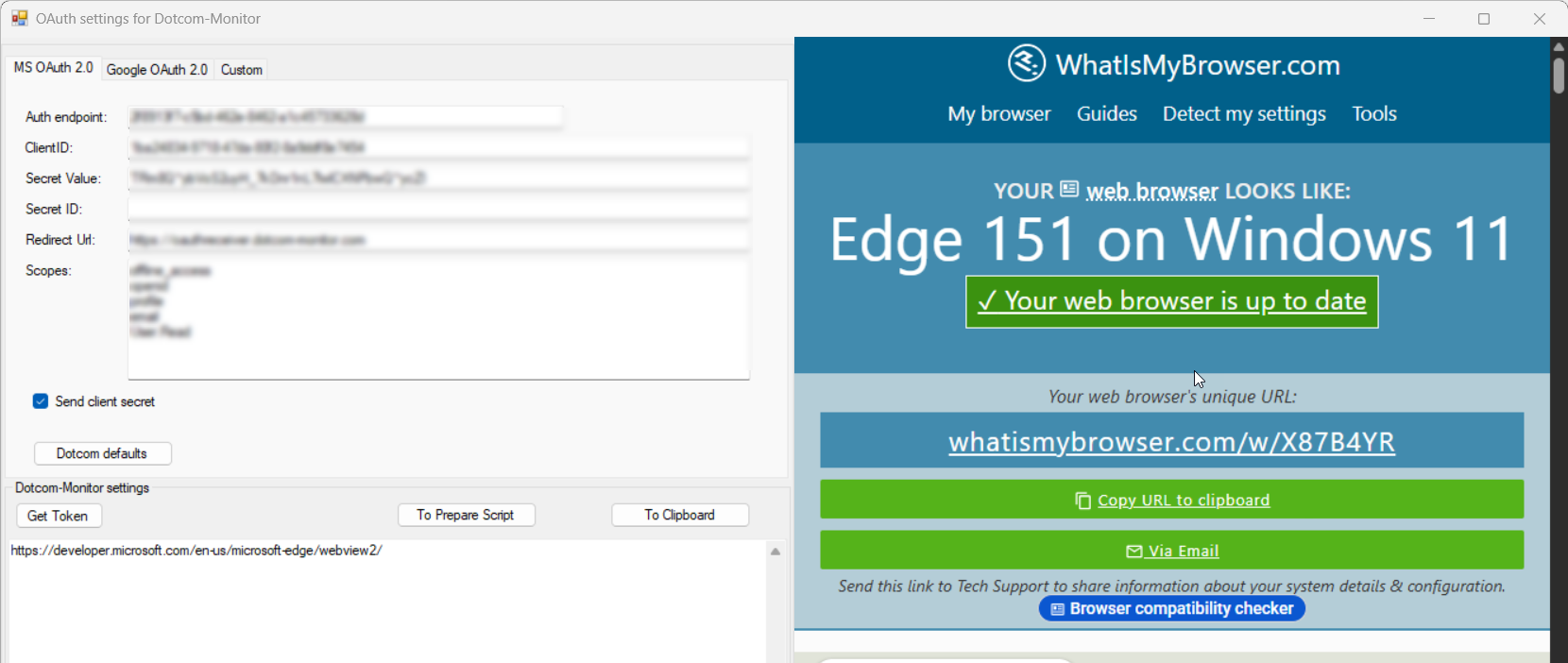
Task: Switch to the MS OAuth 2.0 tab
Action: (53, 68)
